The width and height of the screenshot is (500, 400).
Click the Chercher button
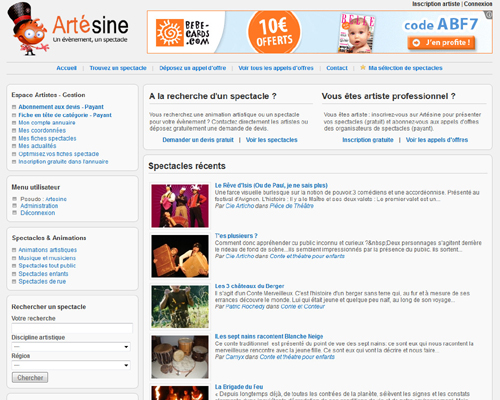click(30, 378)
